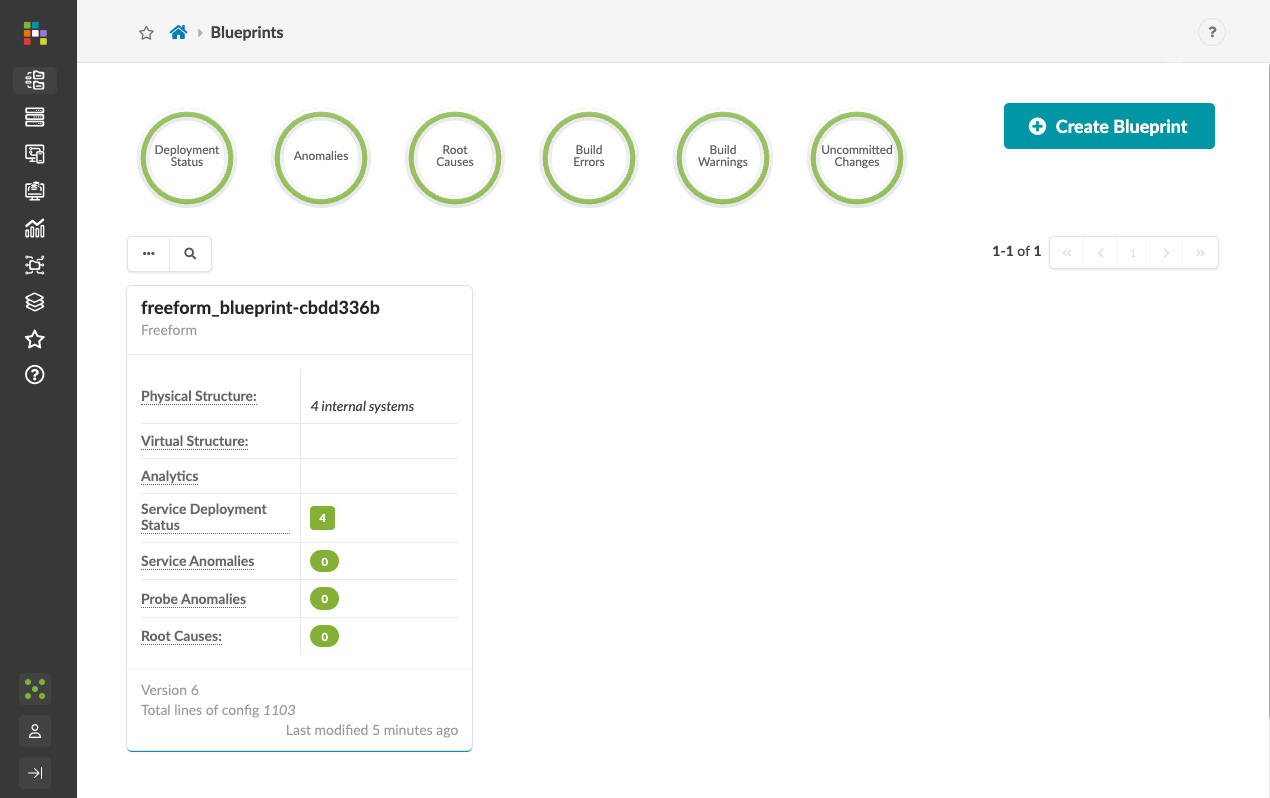The image size is (1270, 798).
Task: Toggle the favorite star next to breadcrumbs
Action: [146, 32]
